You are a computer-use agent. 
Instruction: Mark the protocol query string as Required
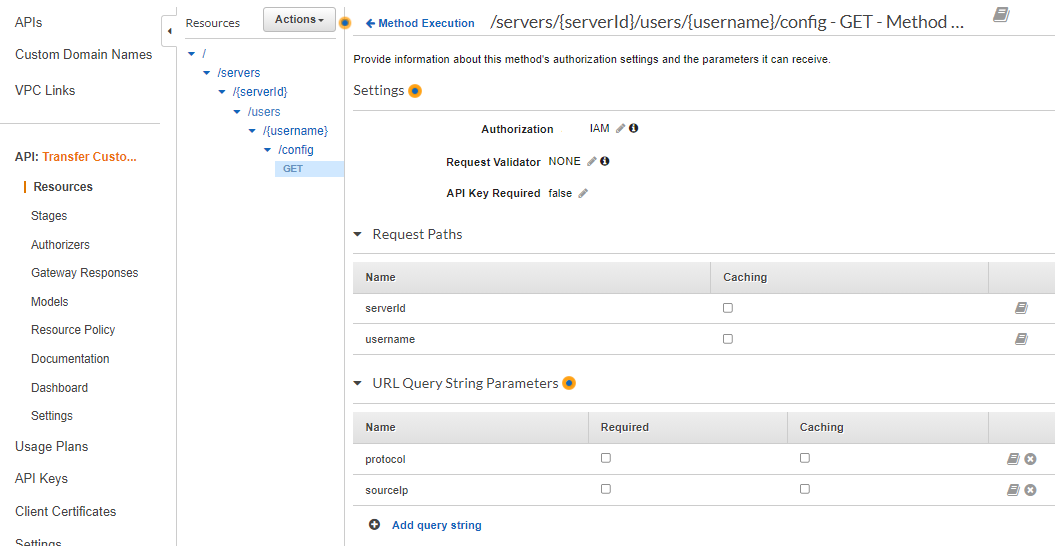pyautogui.click(x=605, y=458)
